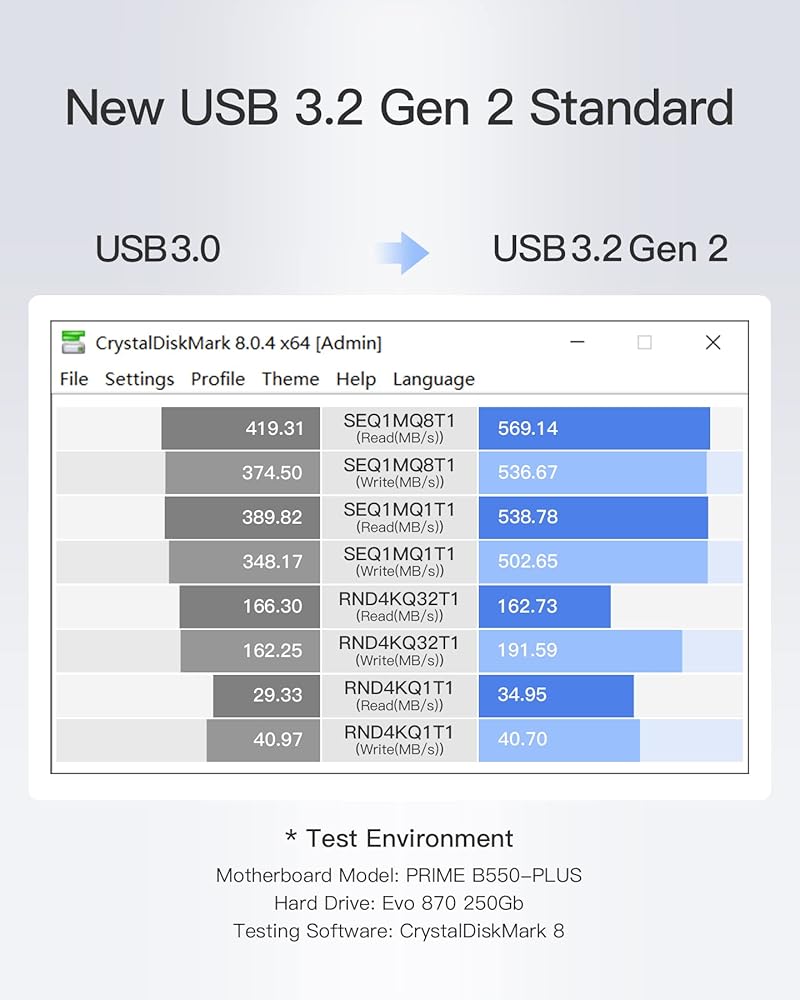Click the 569.14 read result bar

click(594, 428)
